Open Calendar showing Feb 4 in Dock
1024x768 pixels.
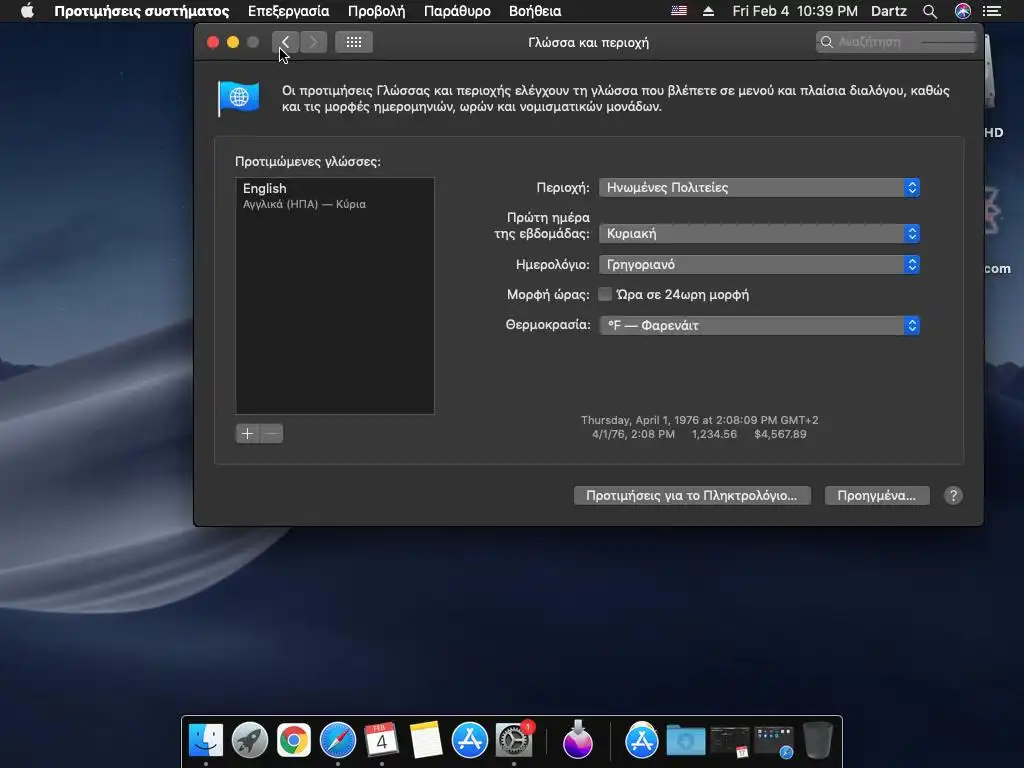381,740
